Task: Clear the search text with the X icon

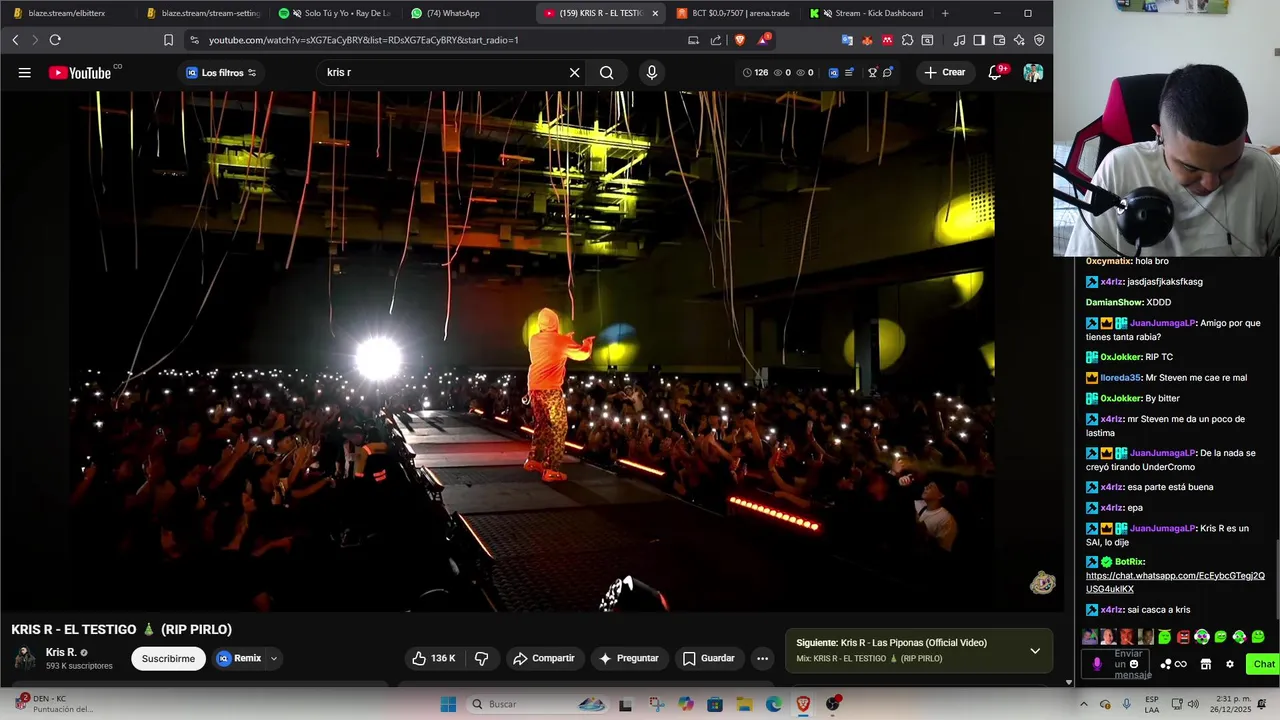Action: 574,72
